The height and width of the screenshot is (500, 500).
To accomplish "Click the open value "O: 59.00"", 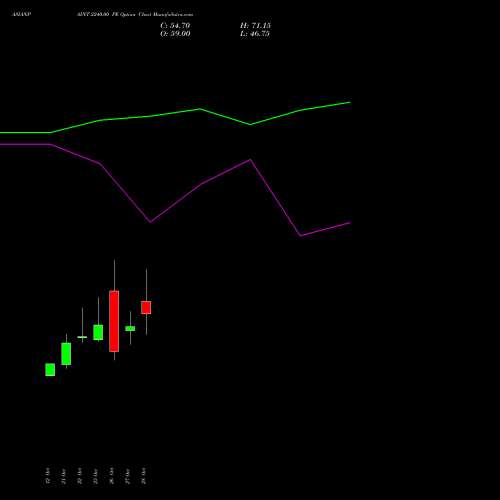I will [x=175, y=34].
